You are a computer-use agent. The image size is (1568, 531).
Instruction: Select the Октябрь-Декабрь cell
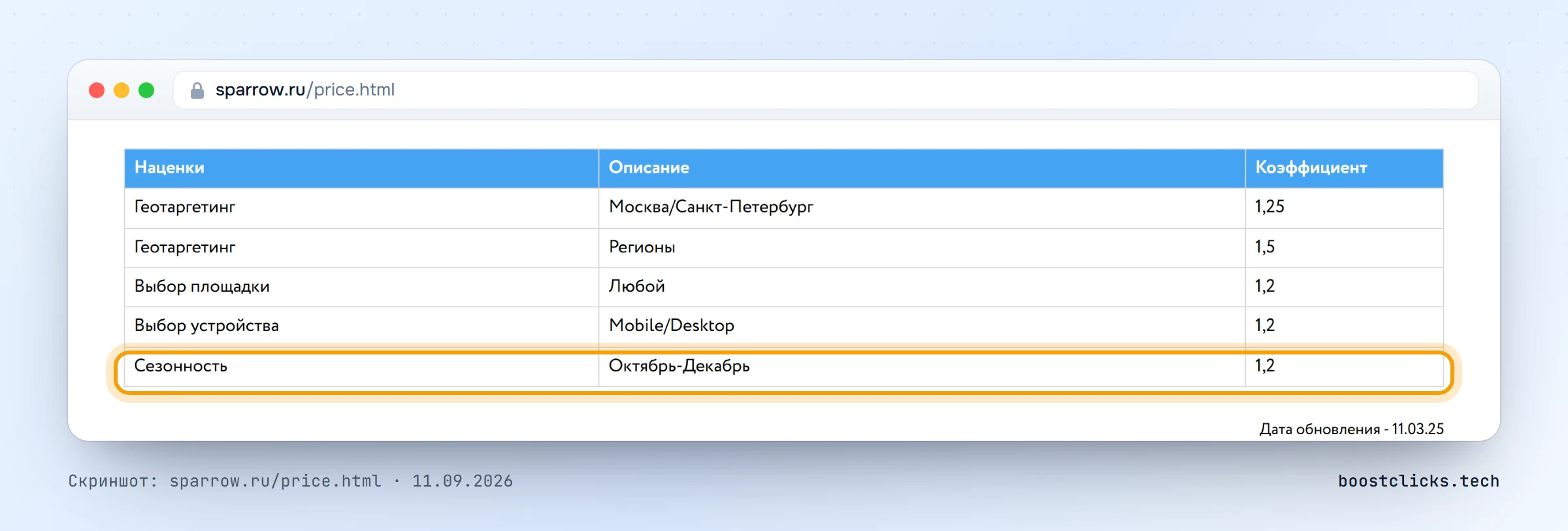coord(922,366)
